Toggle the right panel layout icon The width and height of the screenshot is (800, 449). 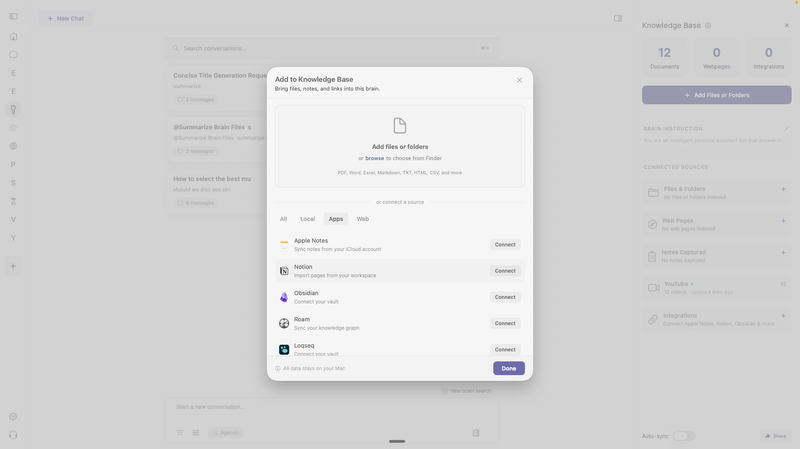click(x=618, y=18)
